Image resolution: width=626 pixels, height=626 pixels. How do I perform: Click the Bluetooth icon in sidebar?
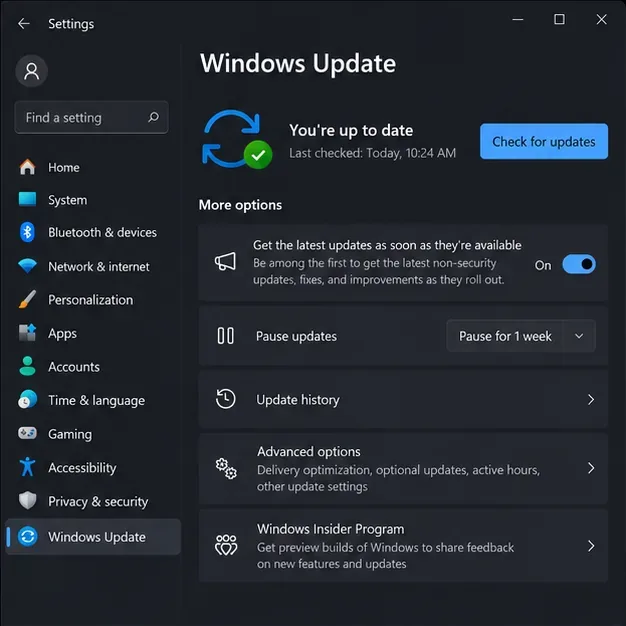[x=27, y=232]
